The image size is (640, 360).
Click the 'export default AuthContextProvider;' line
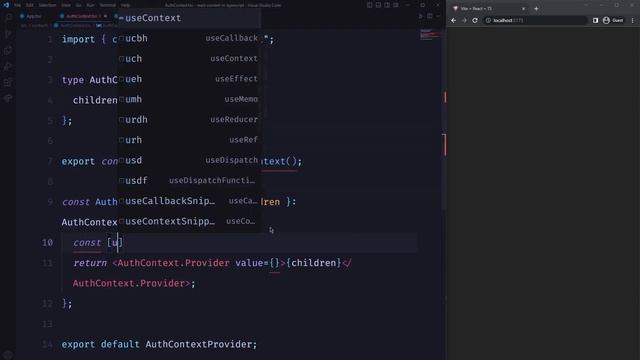point(159,344)
